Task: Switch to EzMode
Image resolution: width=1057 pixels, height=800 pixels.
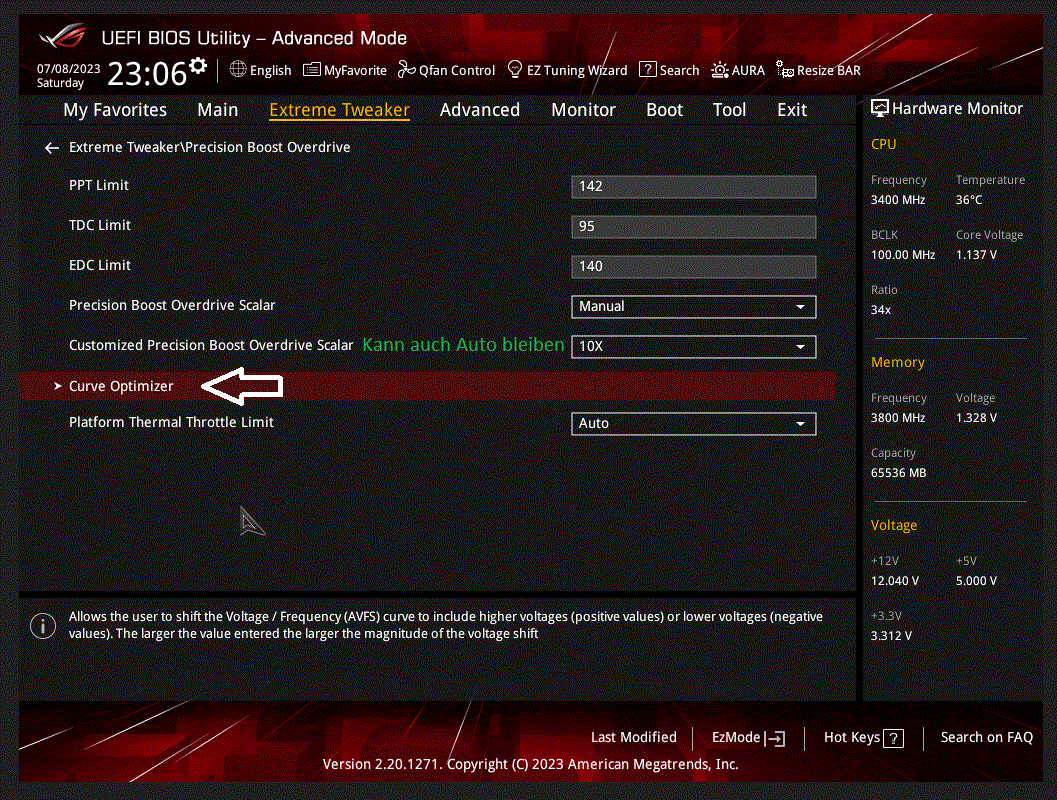Action: click(748, 738)
